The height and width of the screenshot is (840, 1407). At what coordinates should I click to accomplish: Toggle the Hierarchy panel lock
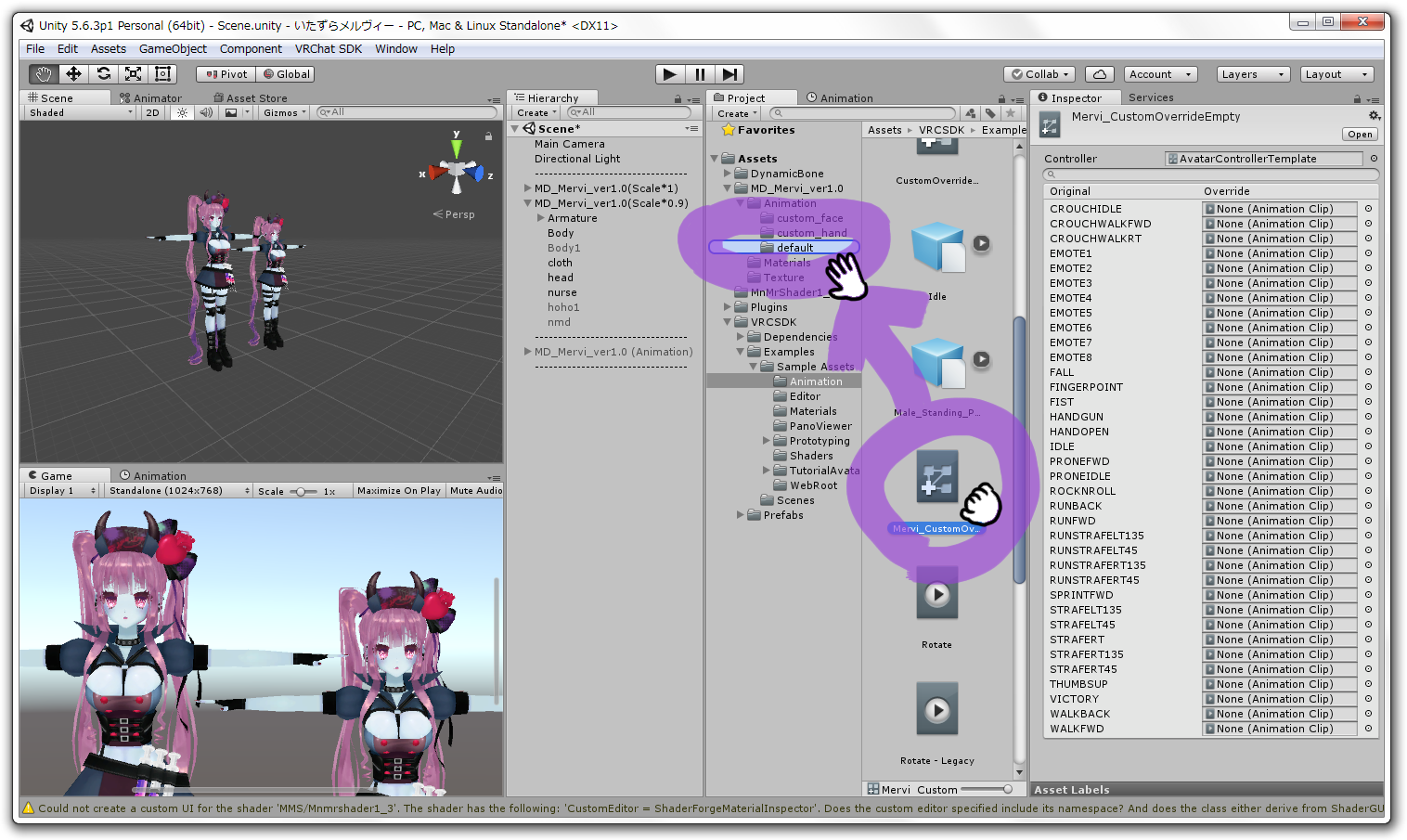pos(678,99)
